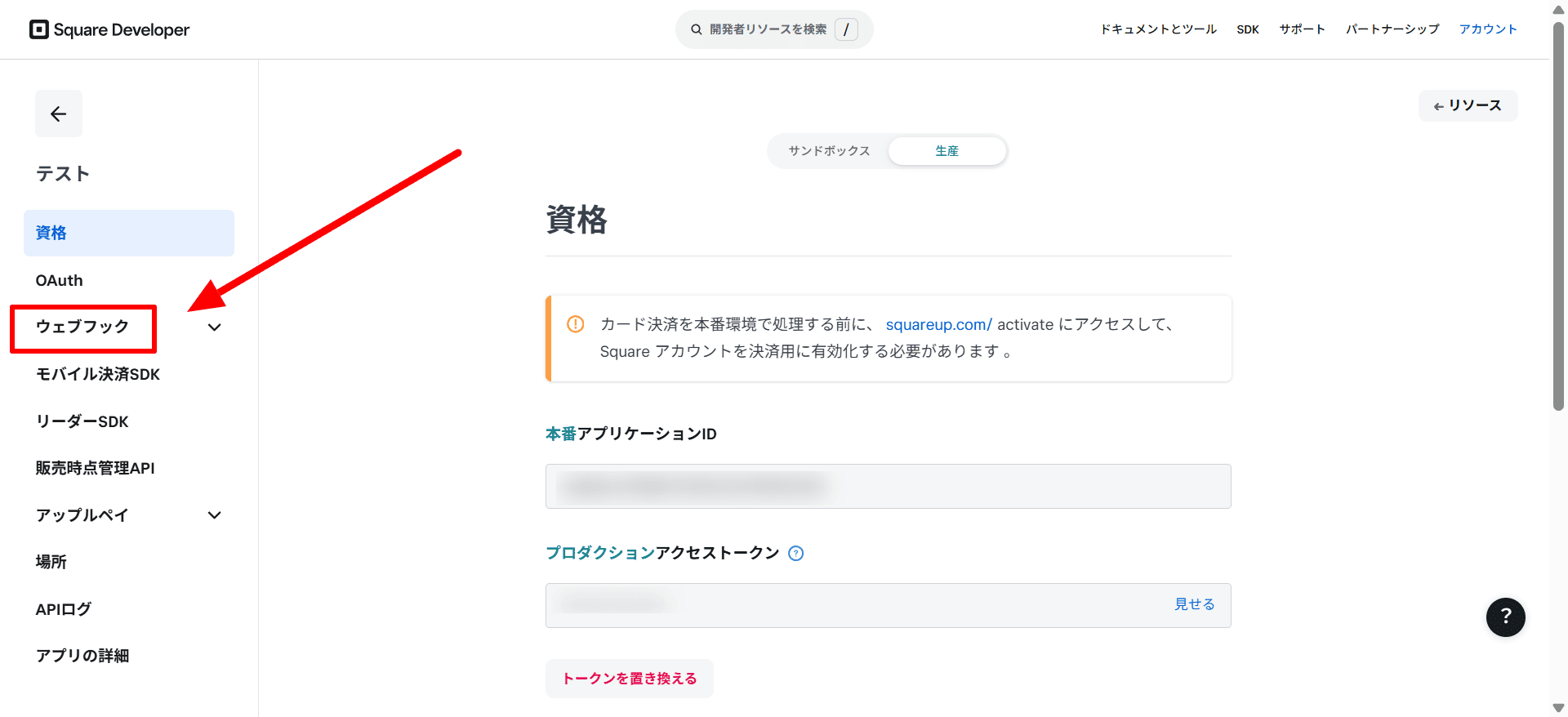
Task: Click the トークンを置き換える button
Action: click(630, 679)
